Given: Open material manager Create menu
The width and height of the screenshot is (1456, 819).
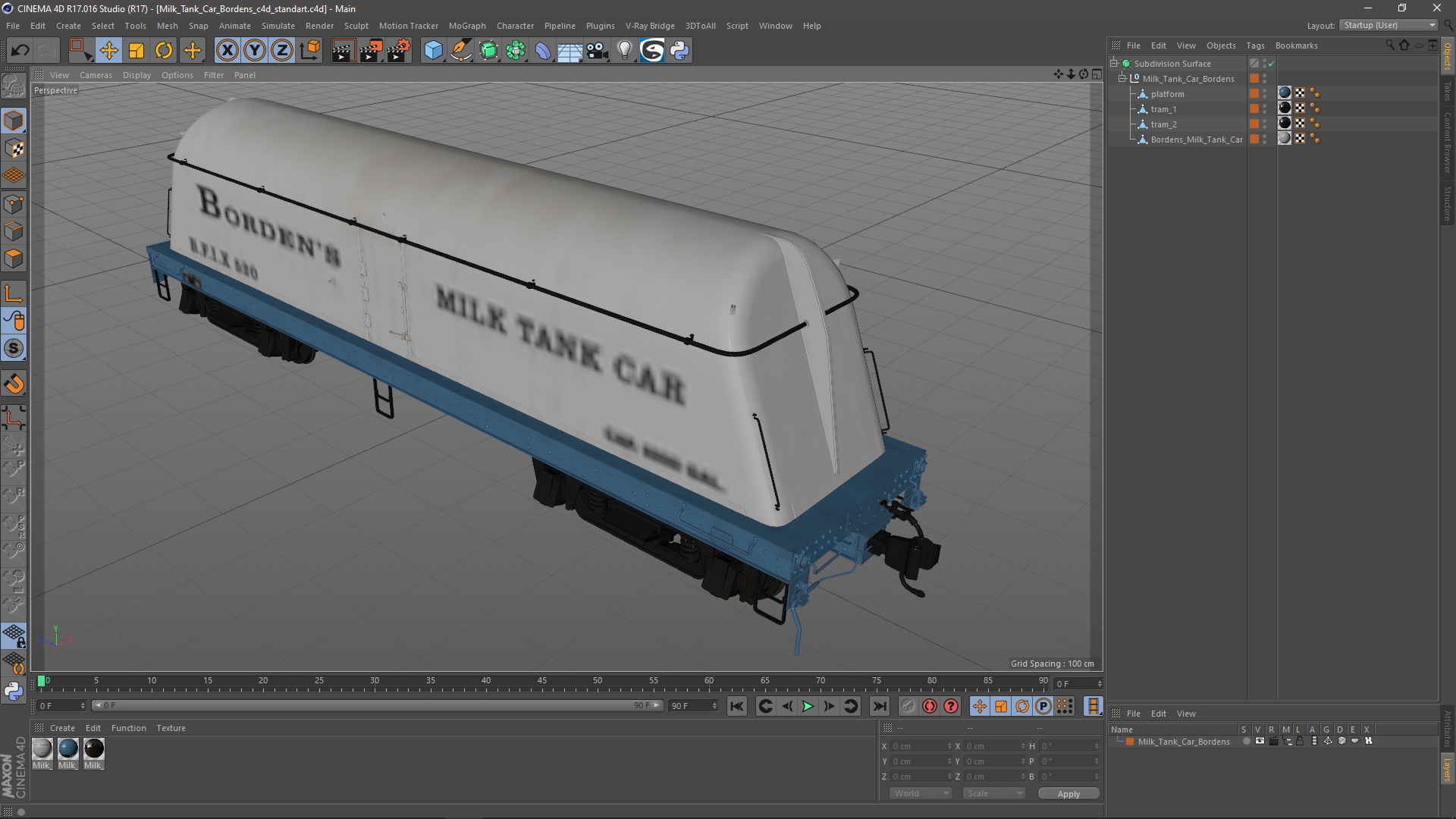Looking at the screenshot, I should pos(62,728).
